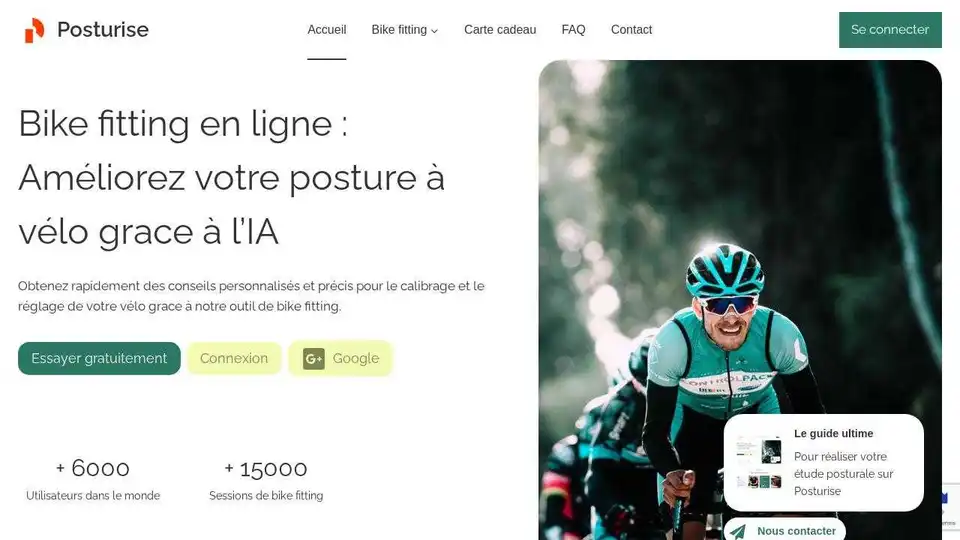Open the Accueil menu item

coord(326,29)
